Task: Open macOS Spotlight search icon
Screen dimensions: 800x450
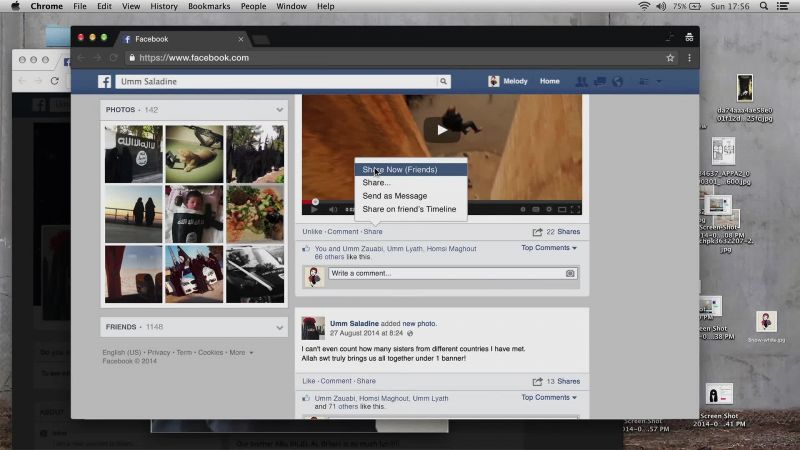Action: pyautogui.click(x=763, y=6)
